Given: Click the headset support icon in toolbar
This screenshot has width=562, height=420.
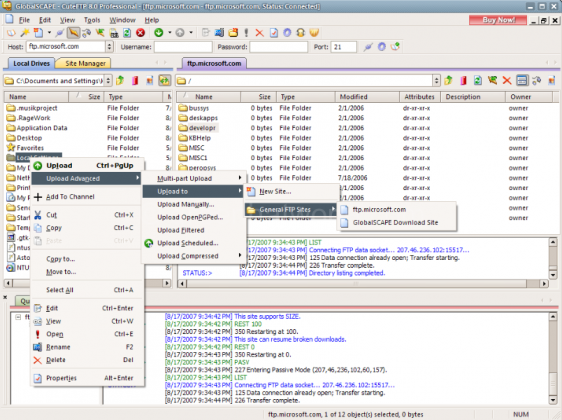Looking at the screenshot, I should pyautogui.click(x=300, y=33).
